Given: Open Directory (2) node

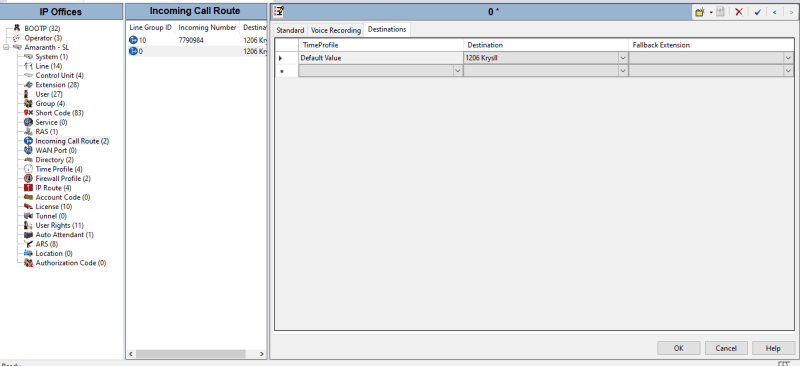Looking at the screenshot, I should (x=54, y=160).
